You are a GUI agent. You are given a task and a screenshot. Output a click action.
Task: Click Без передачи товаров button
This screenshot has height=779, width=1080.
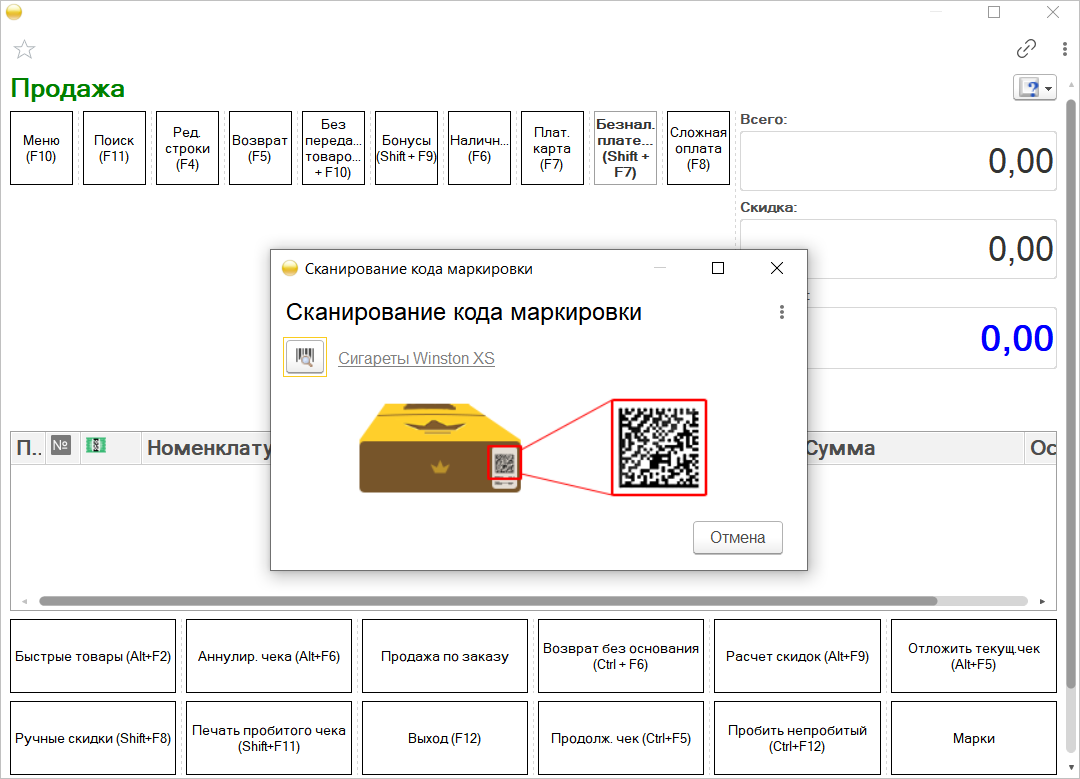pos(333,148)
